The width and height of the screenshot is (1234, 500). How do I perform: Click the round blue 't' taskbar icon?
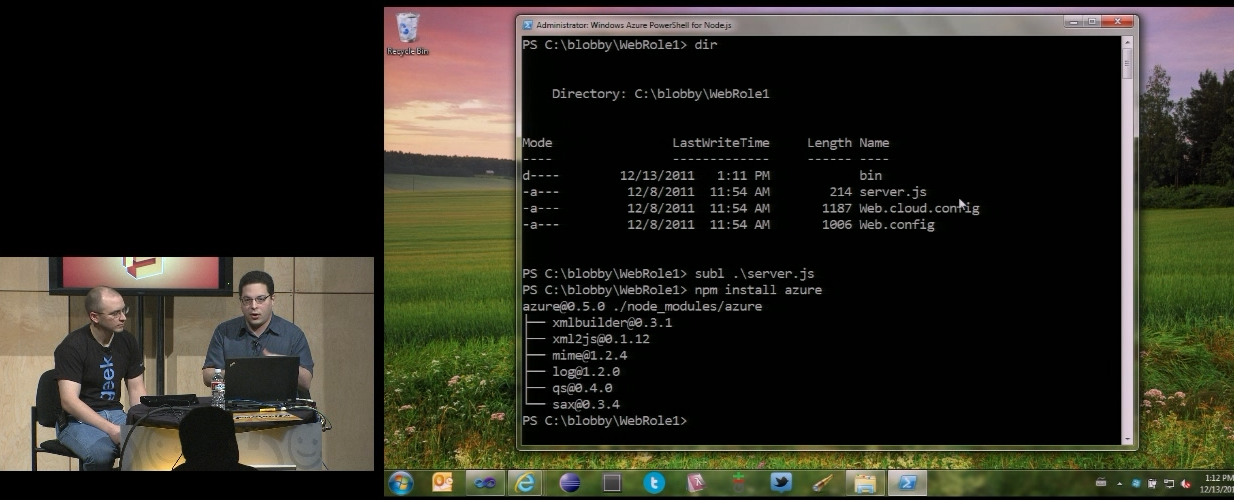[654, 483]
